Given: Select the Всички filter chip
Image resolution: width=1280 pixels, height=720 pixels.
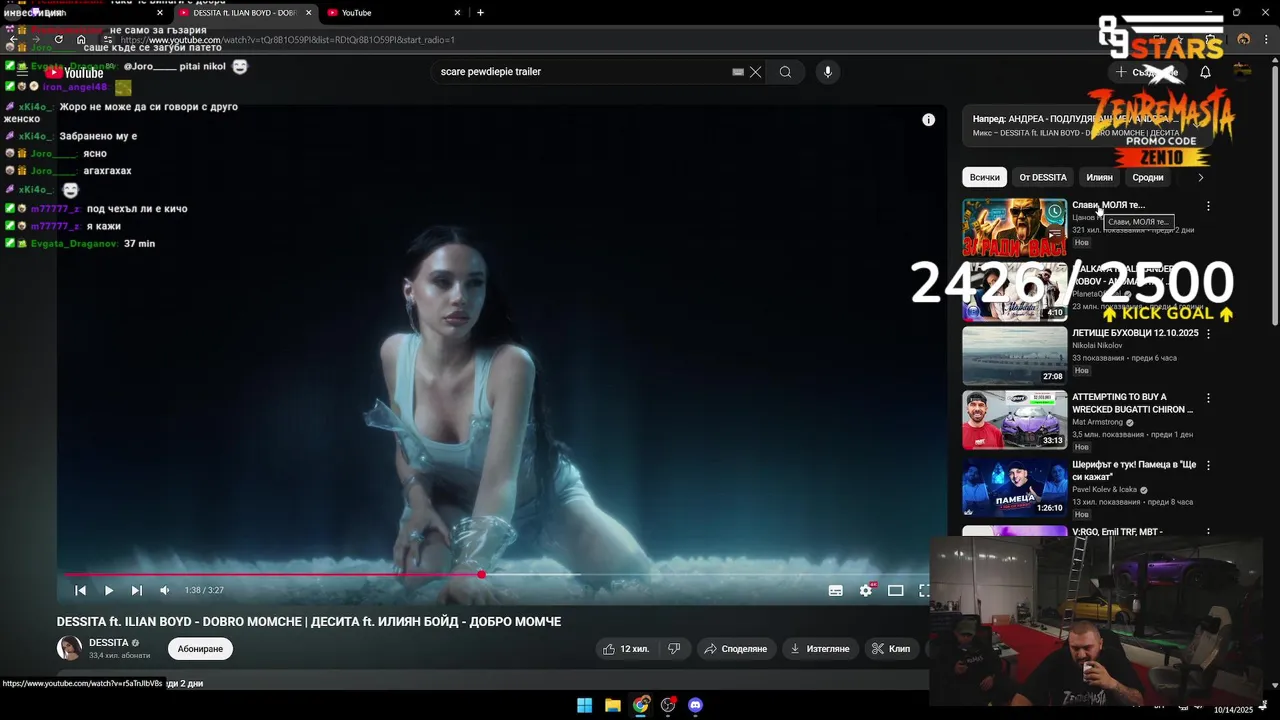Looking at the screenshot, I should pos(984,177).
